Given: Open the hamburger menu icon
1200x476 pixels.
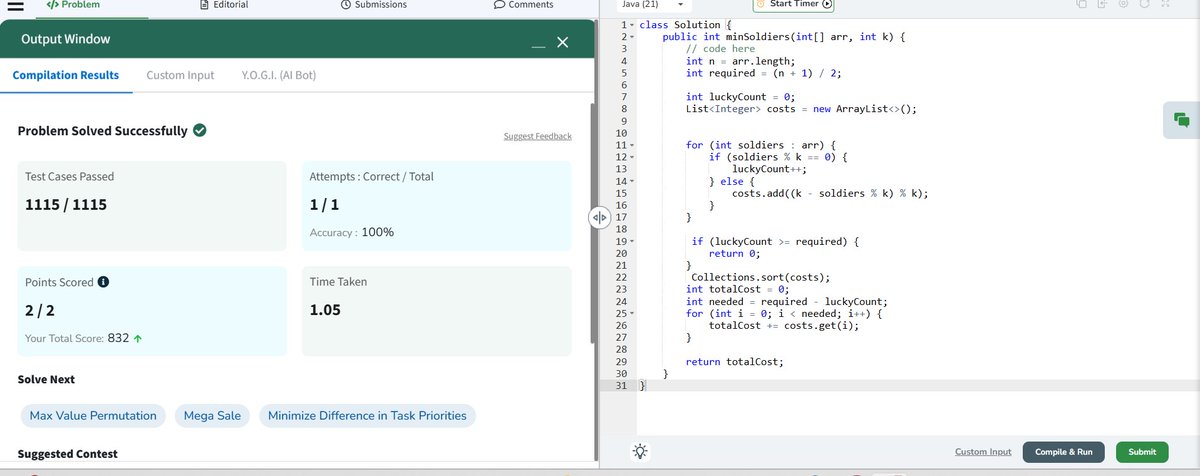Looking at the screenshot, I should 16,6.
